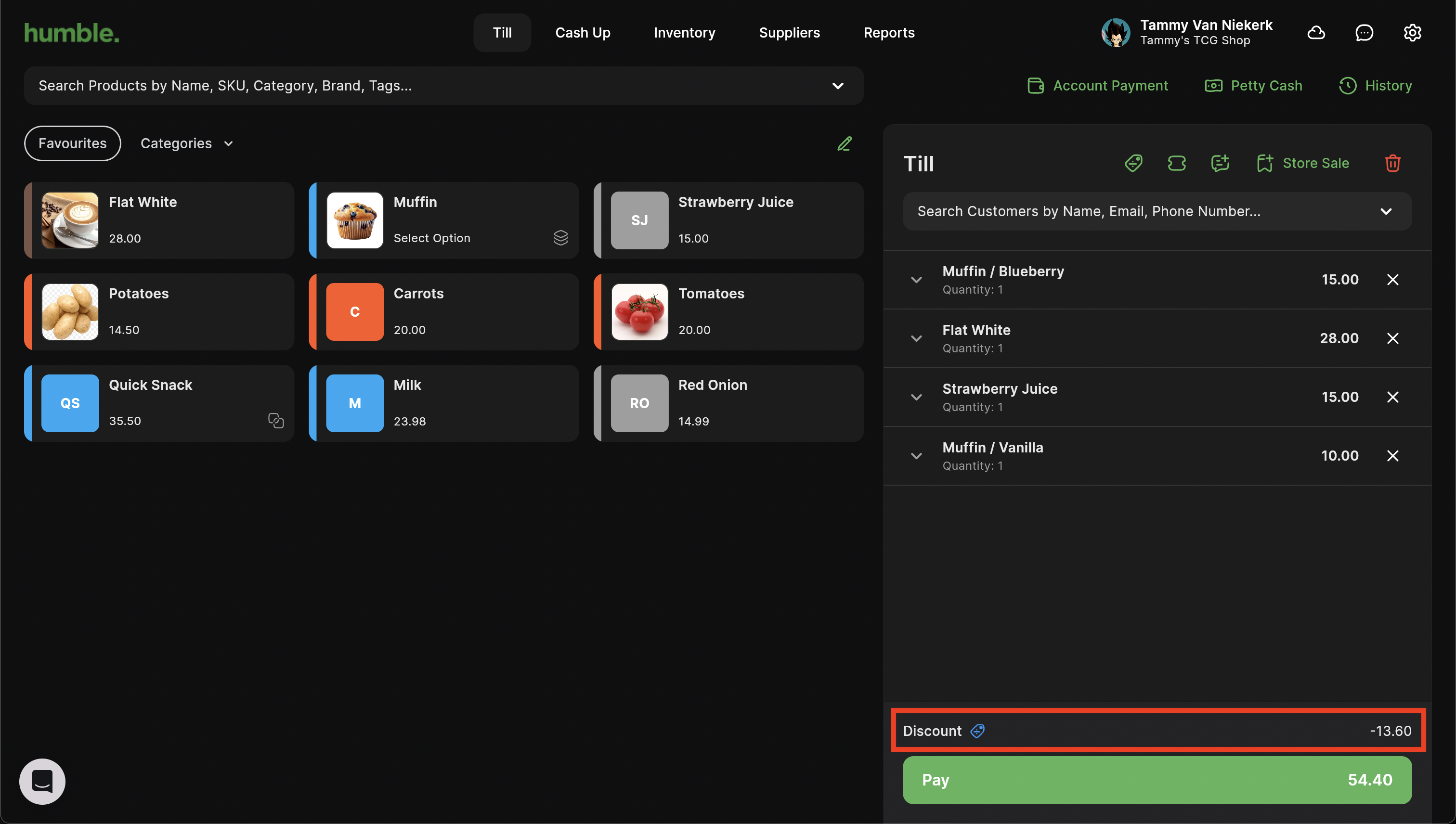Open the cloud sync icon in top bar
Image resolution: width=1456 pixels, height=824 pixels.
tap(1315, 33)
